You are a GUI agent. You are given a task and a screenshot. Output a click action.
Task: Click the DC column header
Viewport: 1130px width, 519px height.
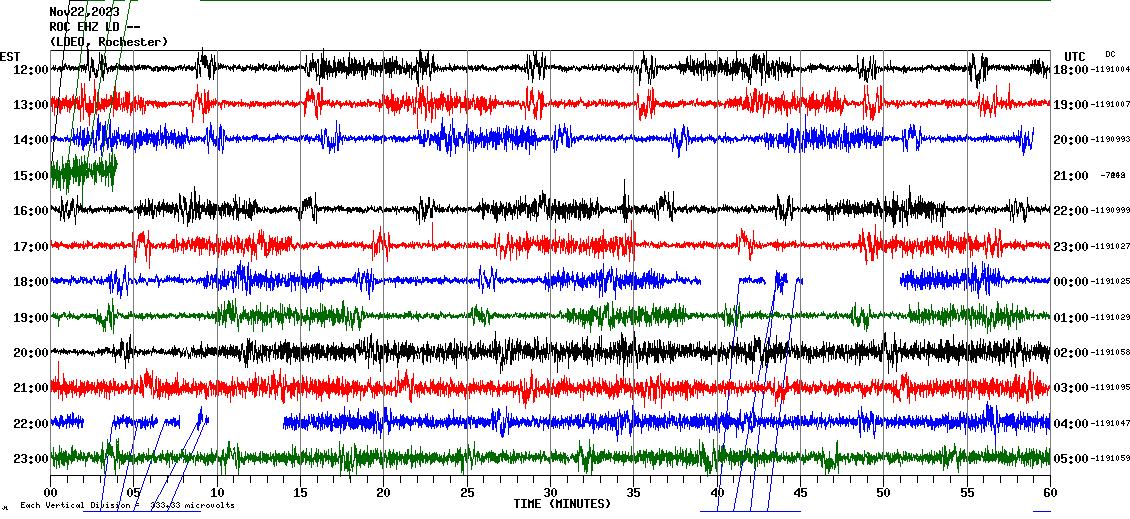[1110, 54]
